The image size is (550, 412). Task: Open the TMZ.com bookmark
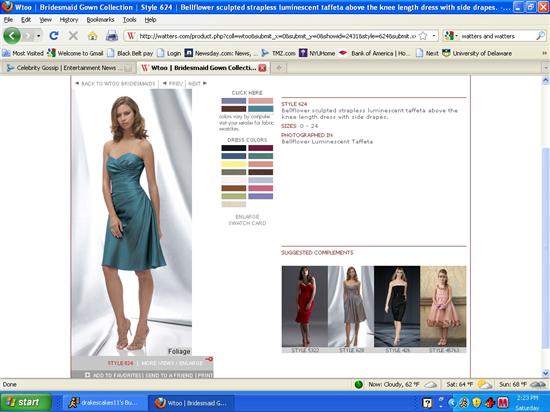279,53
